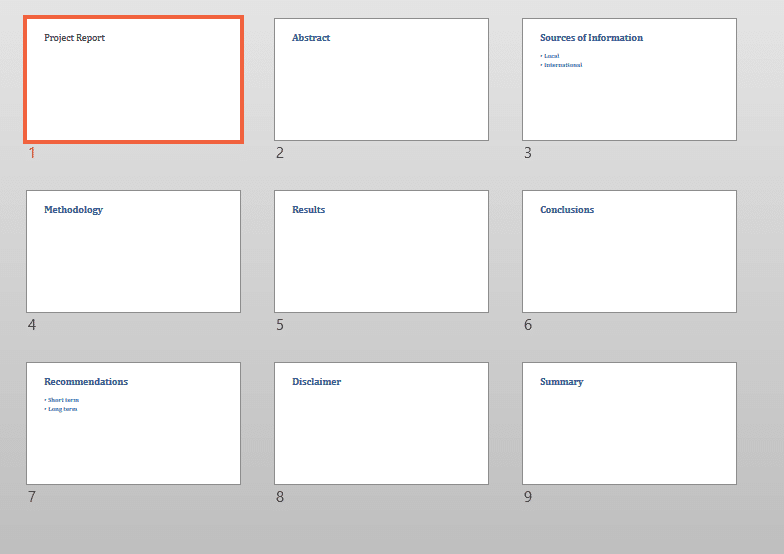Select the Methodology slide thumbnail

pyautogui.click(x=133, y=252)
